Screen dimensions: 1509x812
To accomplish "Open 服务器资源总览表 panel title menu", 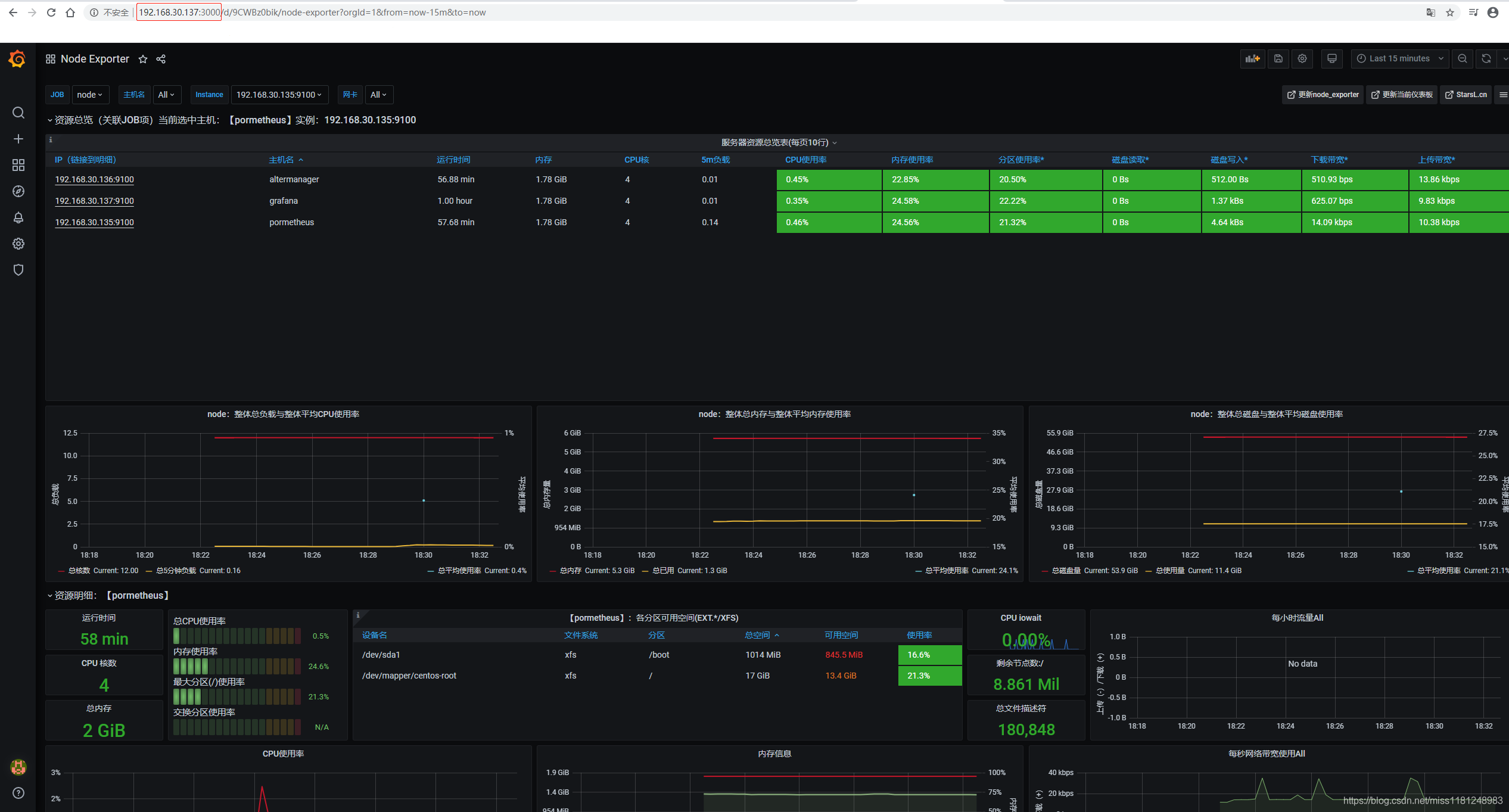I will pyautogui.click(x=779, y=142).
